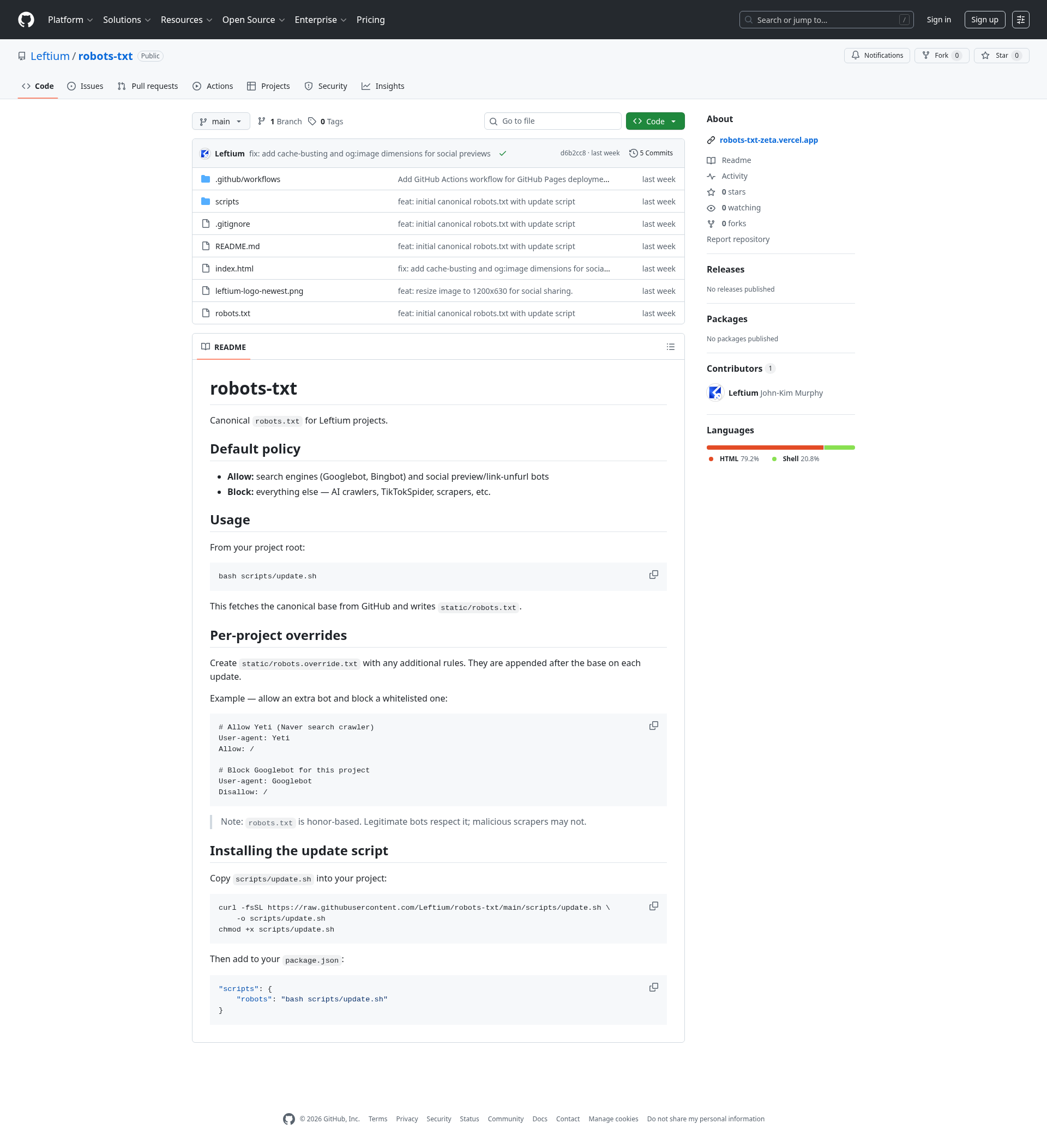1047x1148 pixels.
Task: Open the 1 Branch link
Action: click(x=280, y=122)
